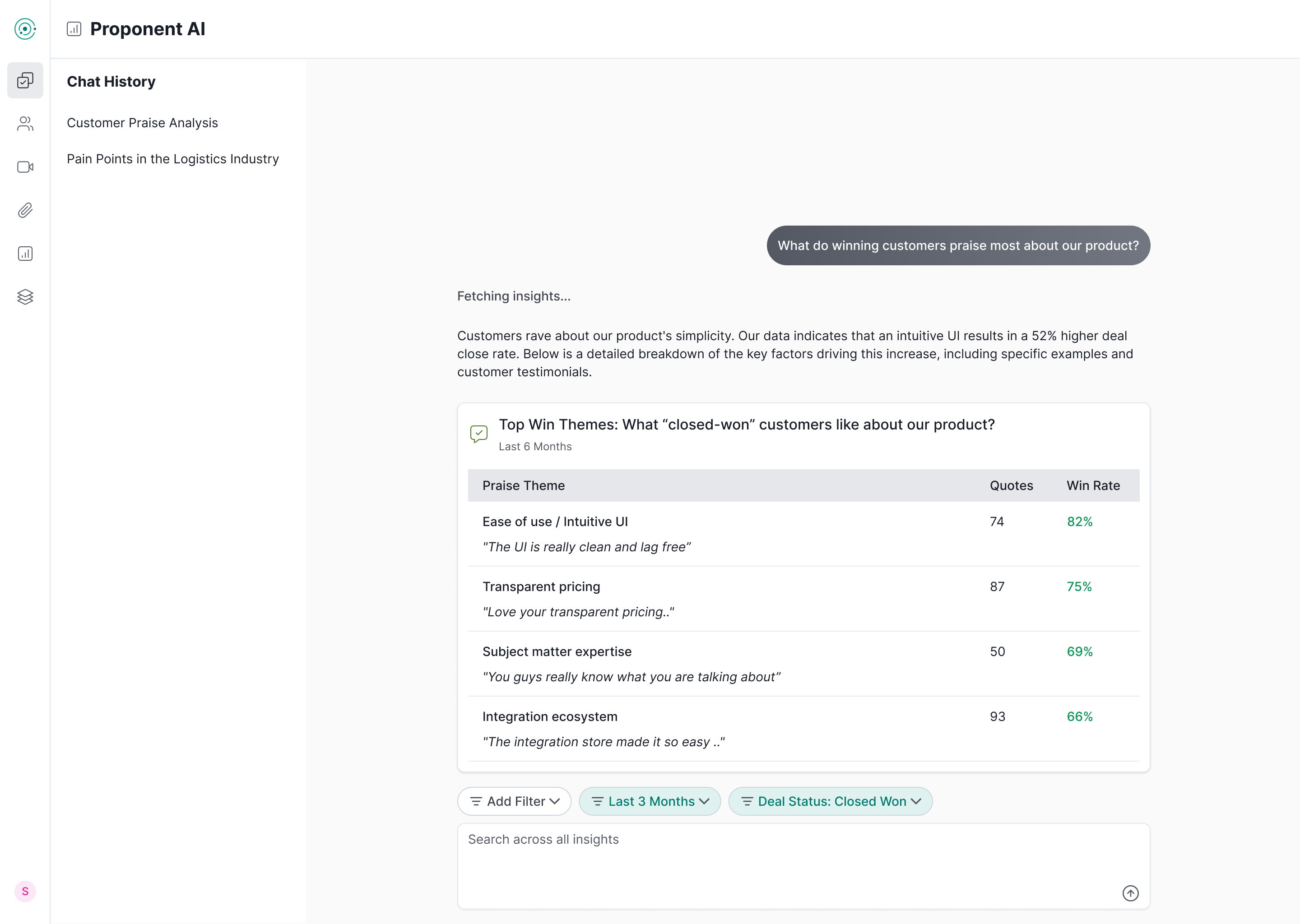Open the copy-check tasks sidebar icon
Screen dimensions: 1300x924
(x=25, y=80)
